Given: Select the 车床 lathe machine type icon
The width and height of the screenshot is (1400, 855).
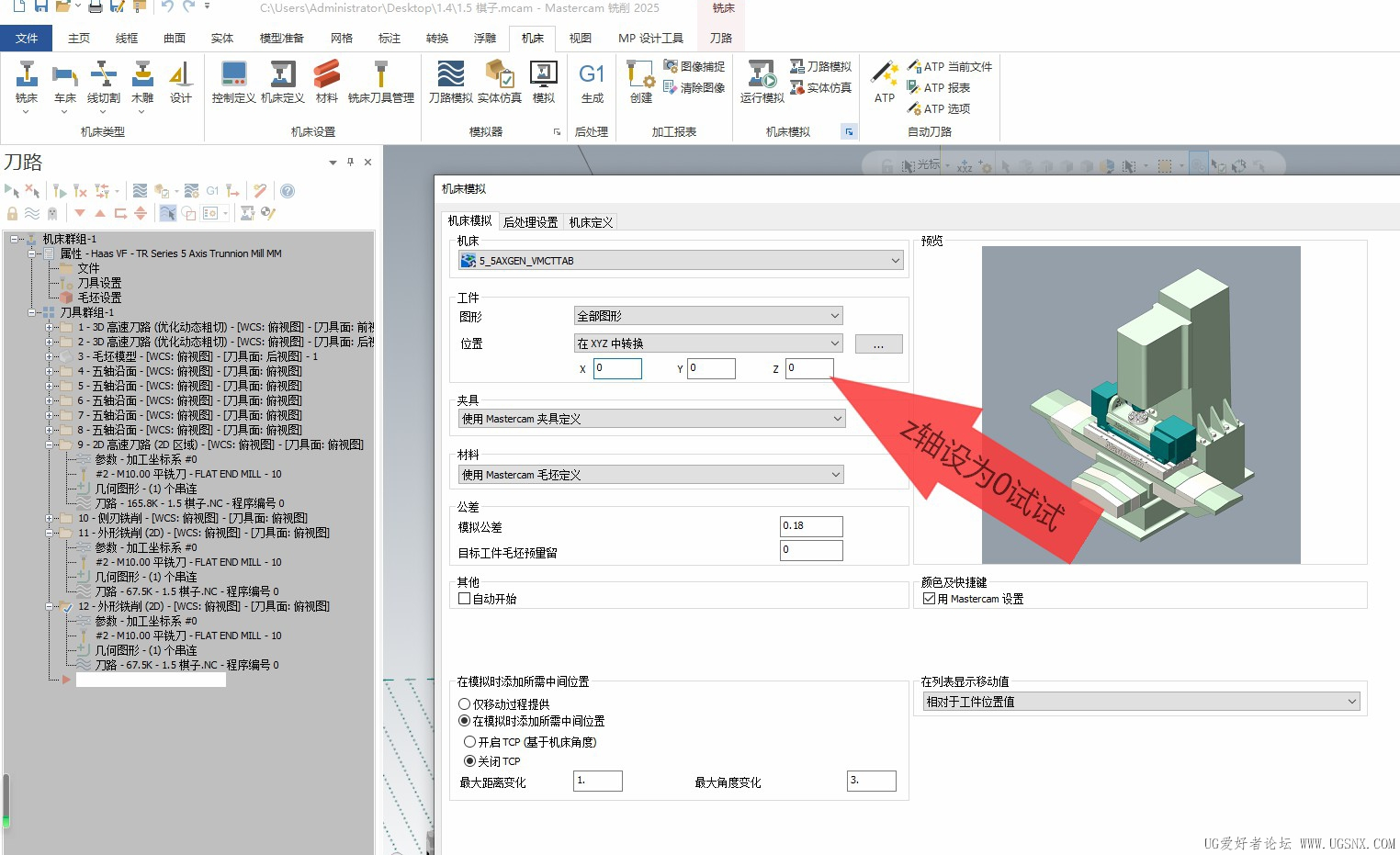Looking at the screenshot, I should [x=64, y=83].
